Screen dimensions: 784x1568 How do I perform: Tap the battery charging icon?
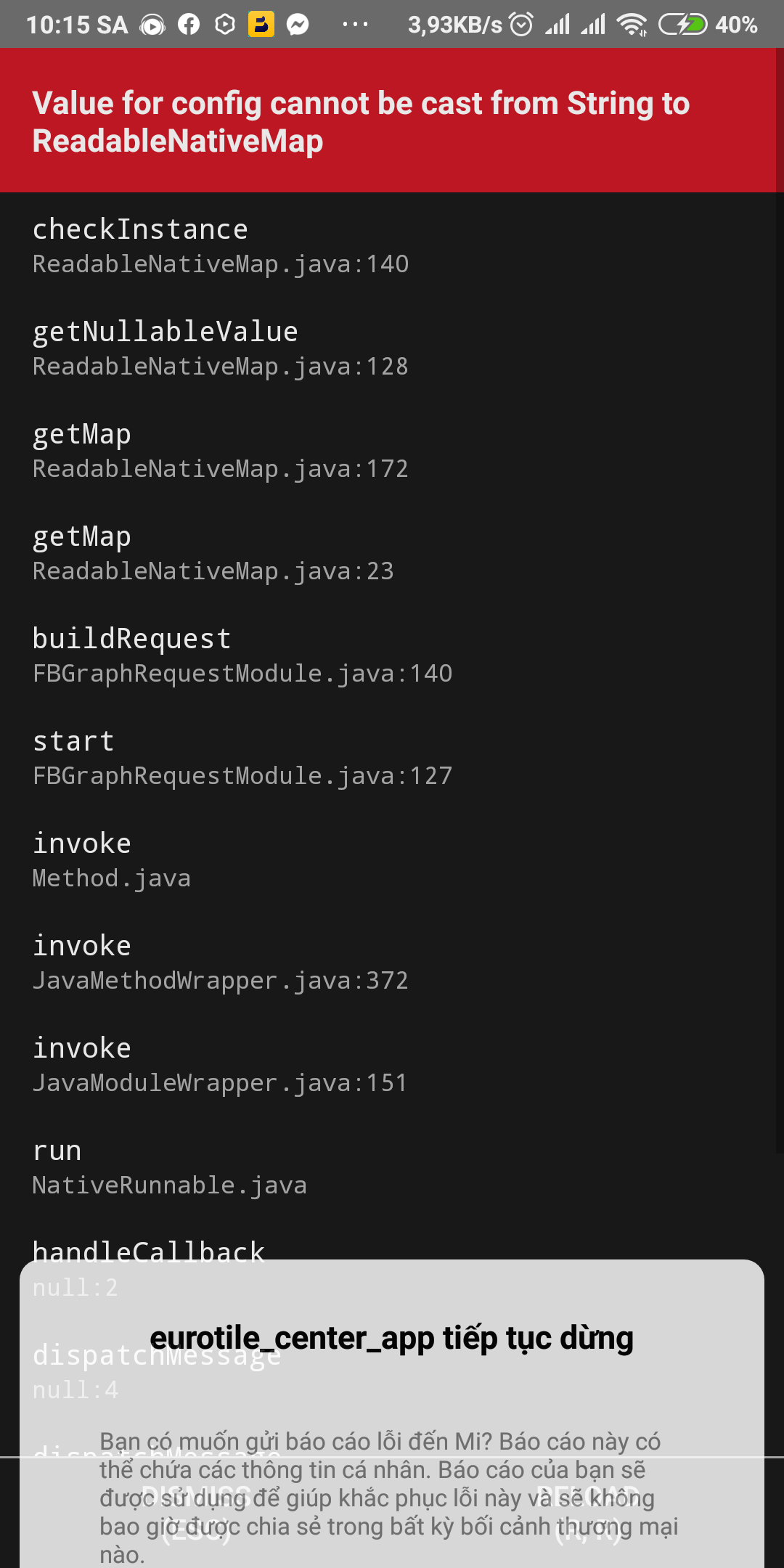[x=682, y=25]
